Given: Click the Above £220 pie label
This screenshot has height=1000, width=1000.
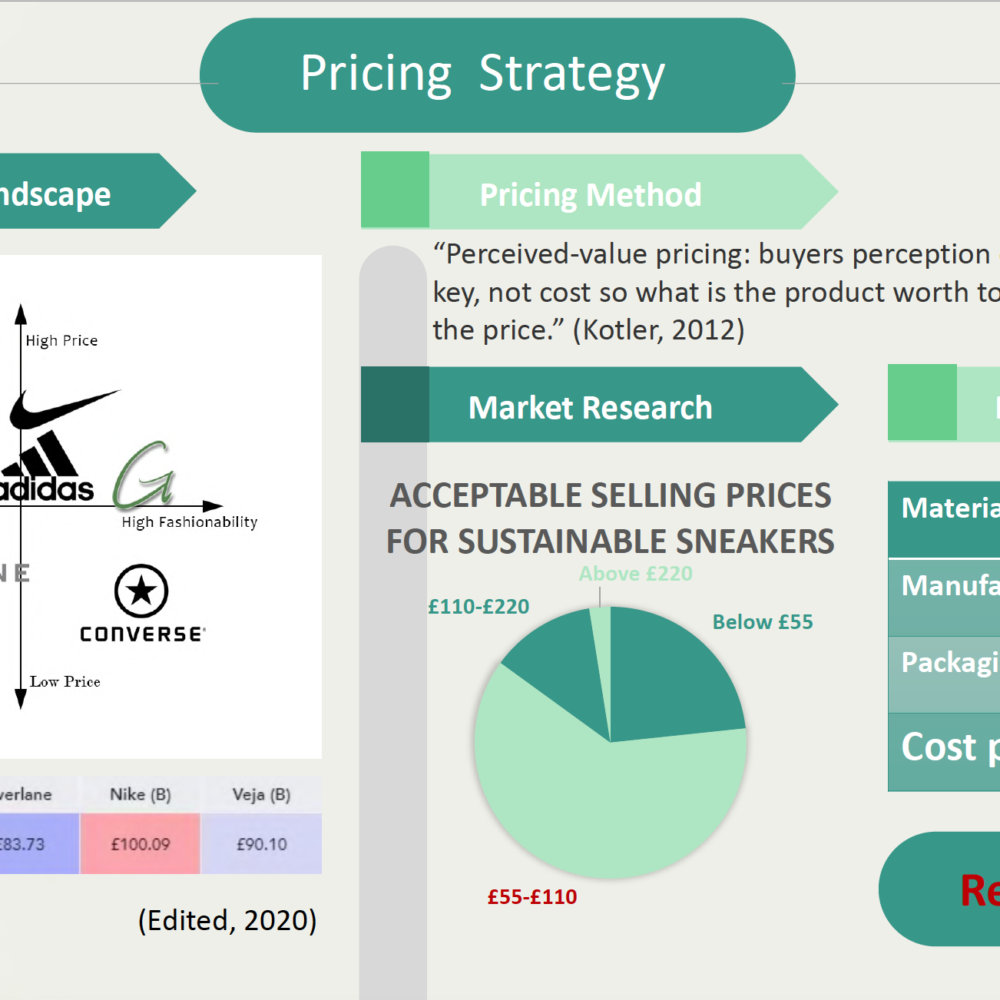Looking at the screenshot, I should (636, 574).
